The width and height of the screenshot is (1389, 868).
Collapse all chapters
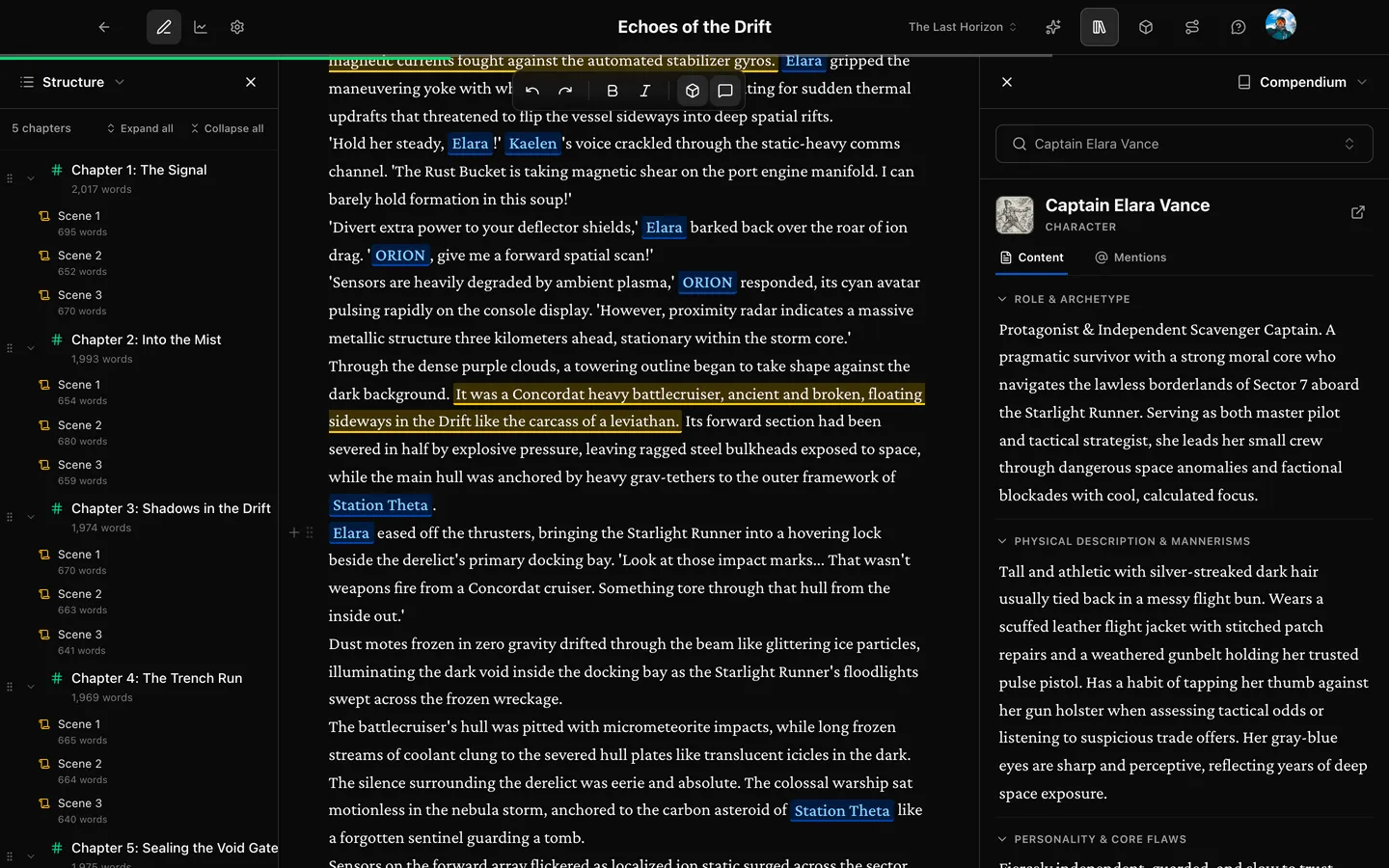point(227,128)
